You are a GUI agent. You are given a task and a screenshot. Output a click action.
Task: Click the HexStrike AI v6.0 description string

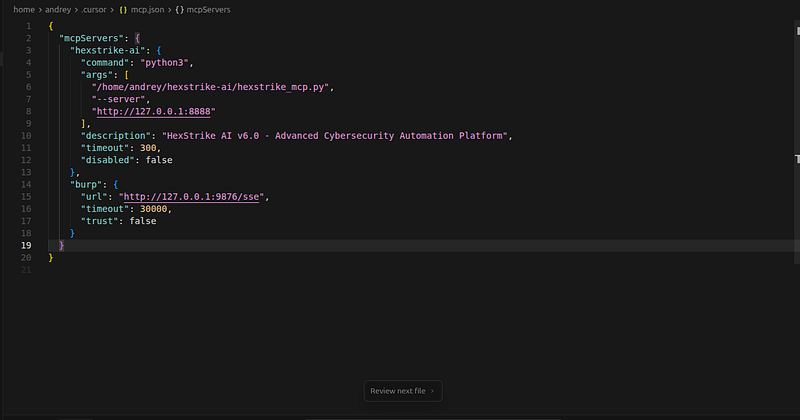pyautogui.click(x=335, y=136)
